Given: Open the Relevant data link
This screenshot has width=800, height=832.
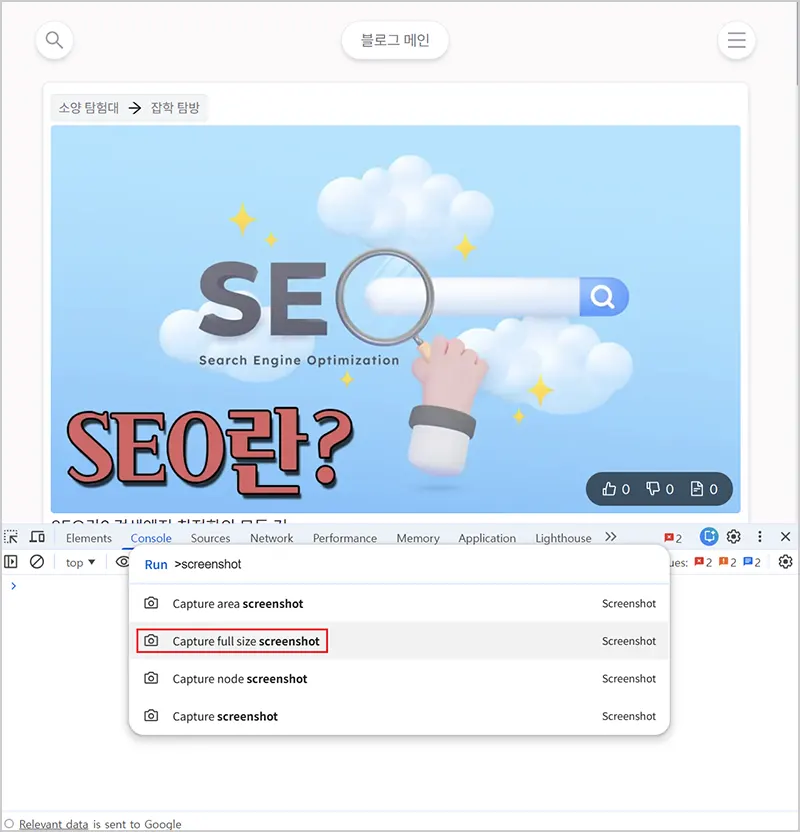Looking at the screenshot, I should coord(54,824).
